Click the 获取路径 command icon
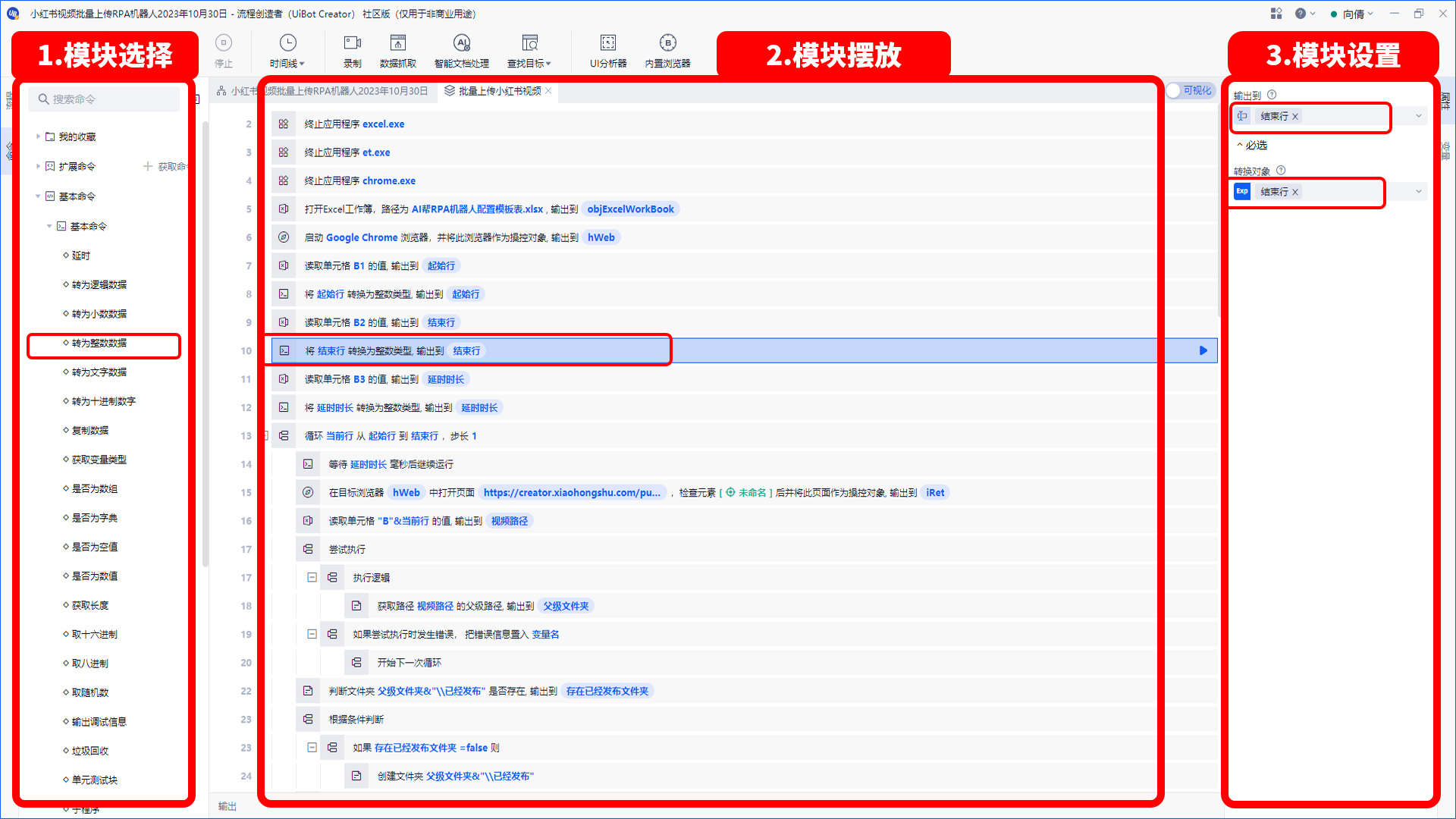Screen dimensions: 1456x819 point(356,606)
